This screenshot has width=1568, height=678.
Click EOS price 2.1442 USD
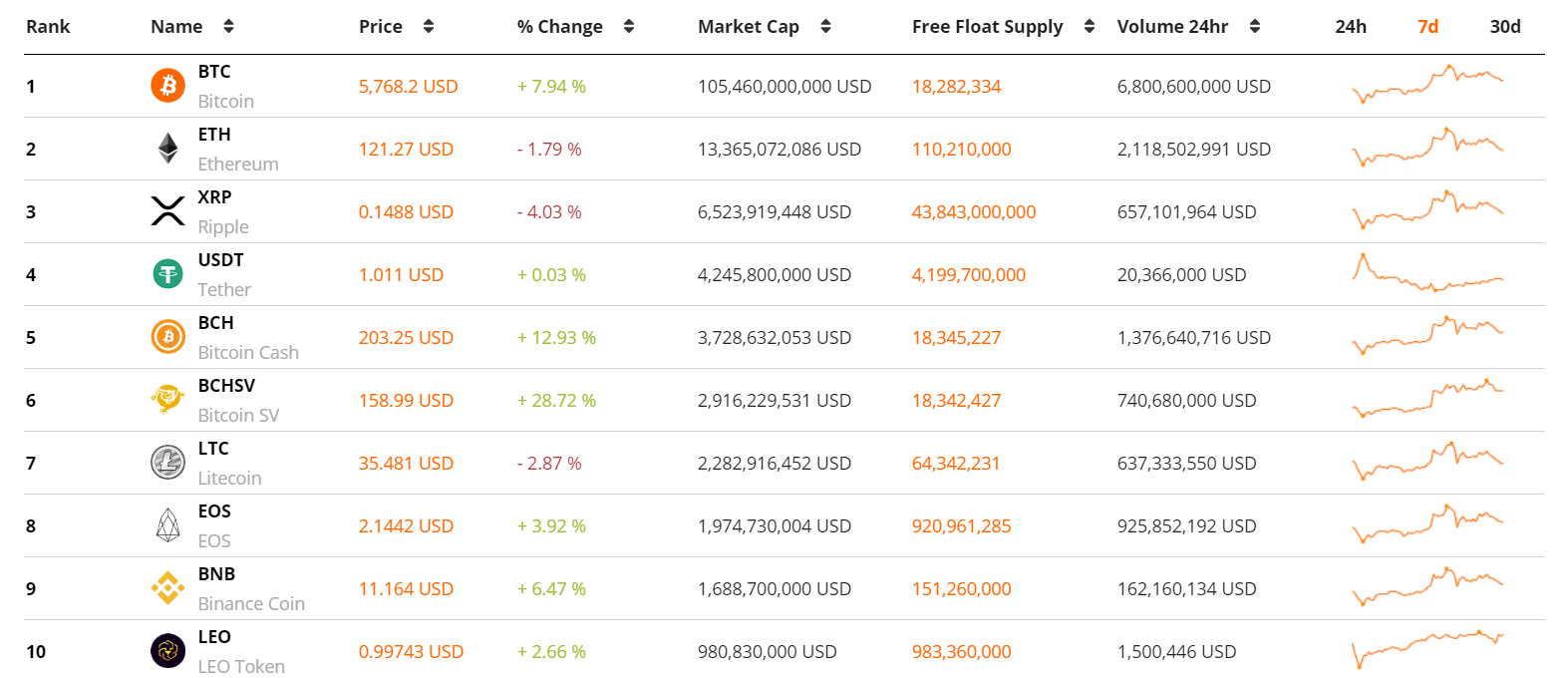pyautogui.click(x=406, y=526)
